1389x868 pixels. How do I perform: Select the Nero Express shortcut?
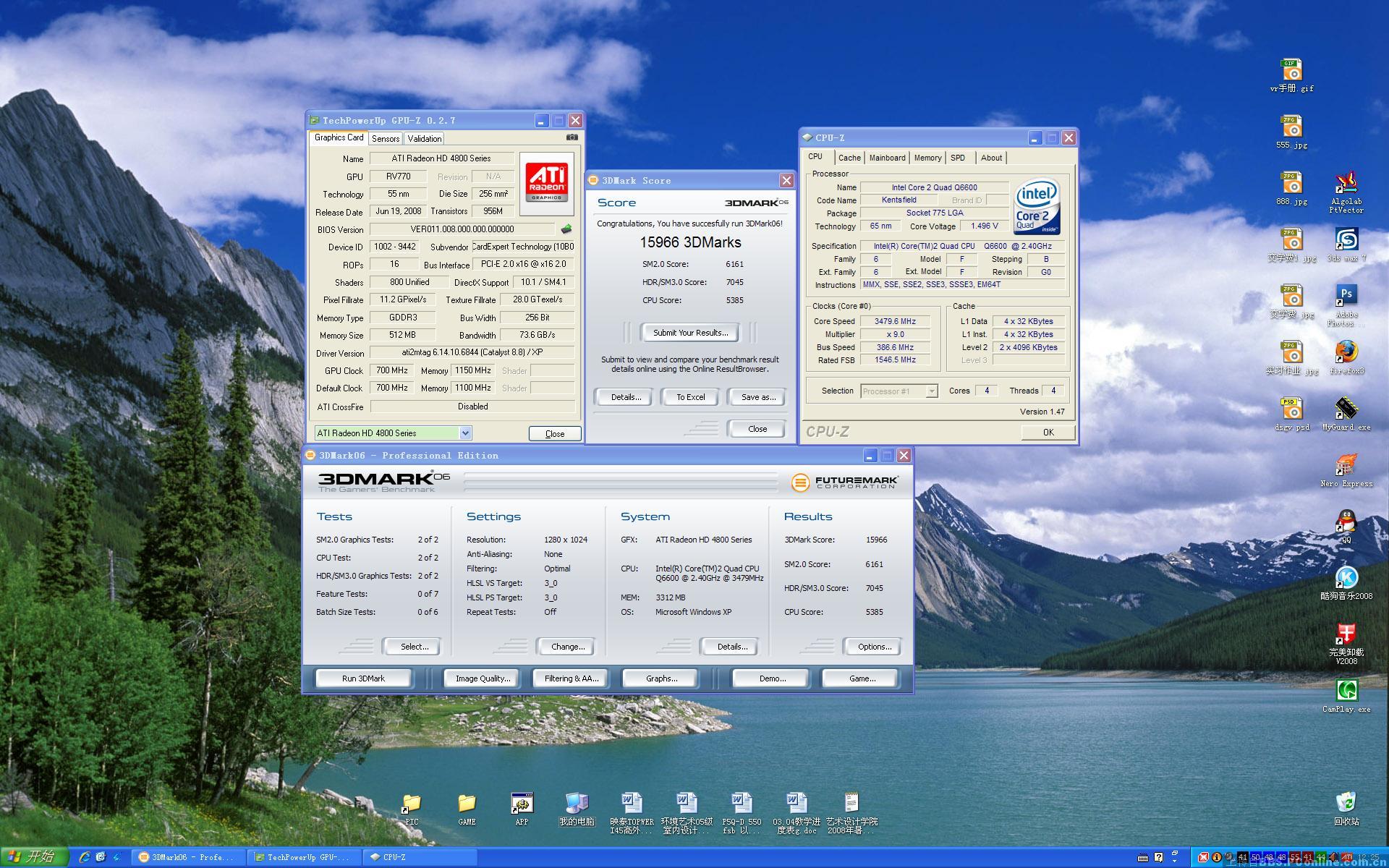(1346, 471)
